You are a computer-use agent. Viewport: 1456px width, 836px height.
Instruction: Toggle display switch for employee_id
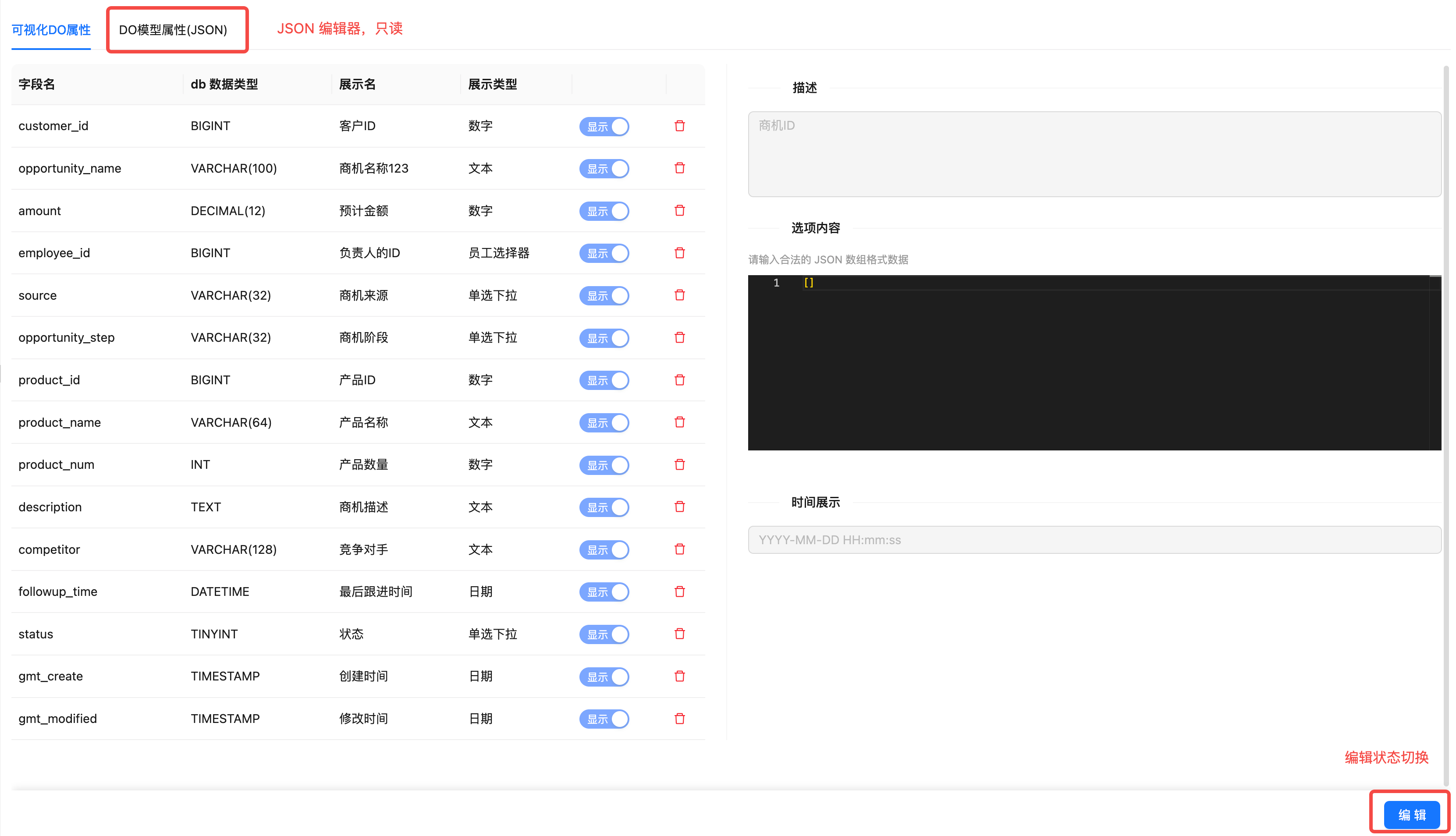pos(604,253)
